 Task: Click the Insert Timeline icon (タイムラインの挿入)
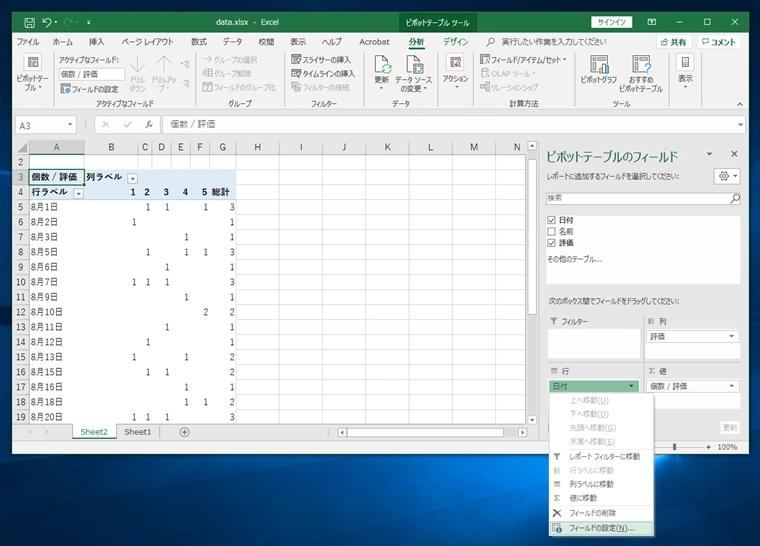(322, 73)
